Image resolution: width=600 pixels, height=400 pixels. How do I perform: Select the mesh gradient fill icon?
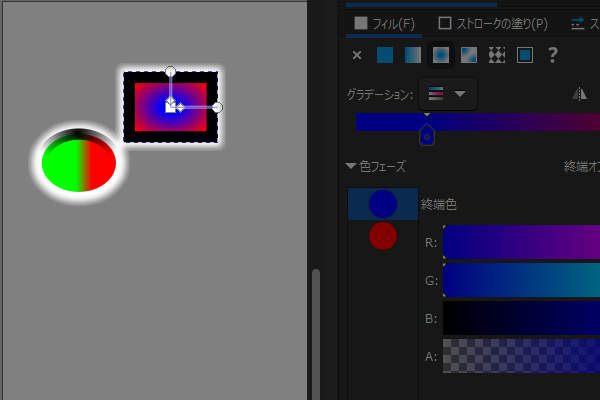tap(469, 55)
